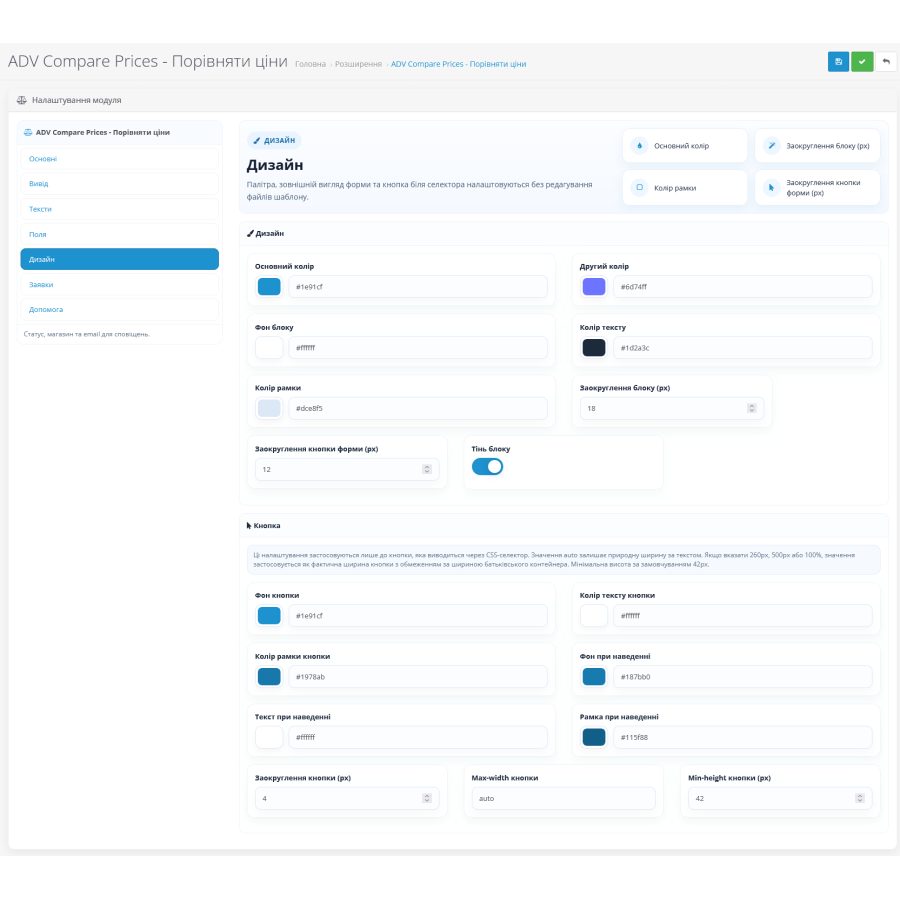
Task: Click the green checkmark apply button
Action: coord(862,61)
